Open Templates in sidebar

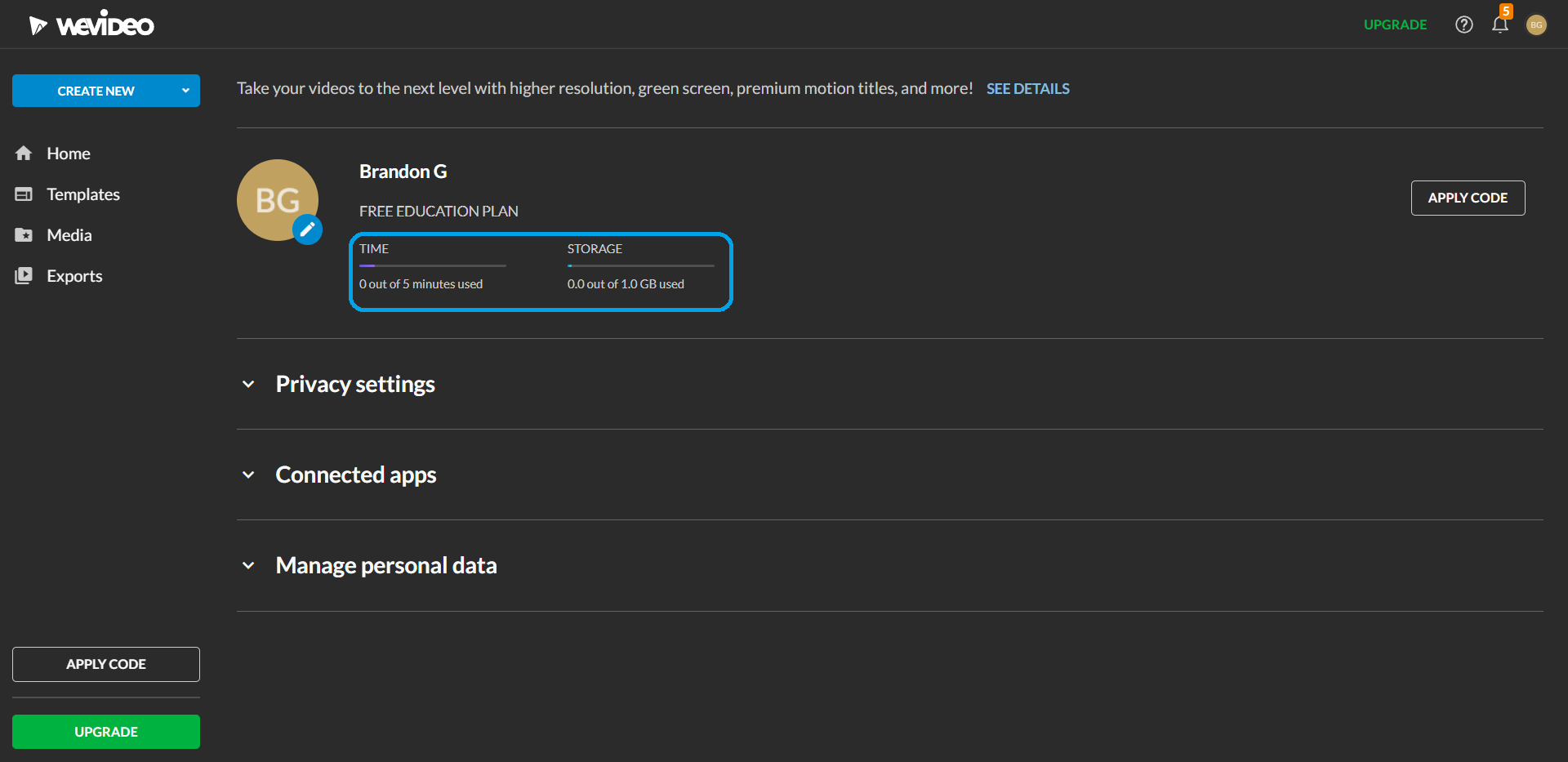point(83,194)
